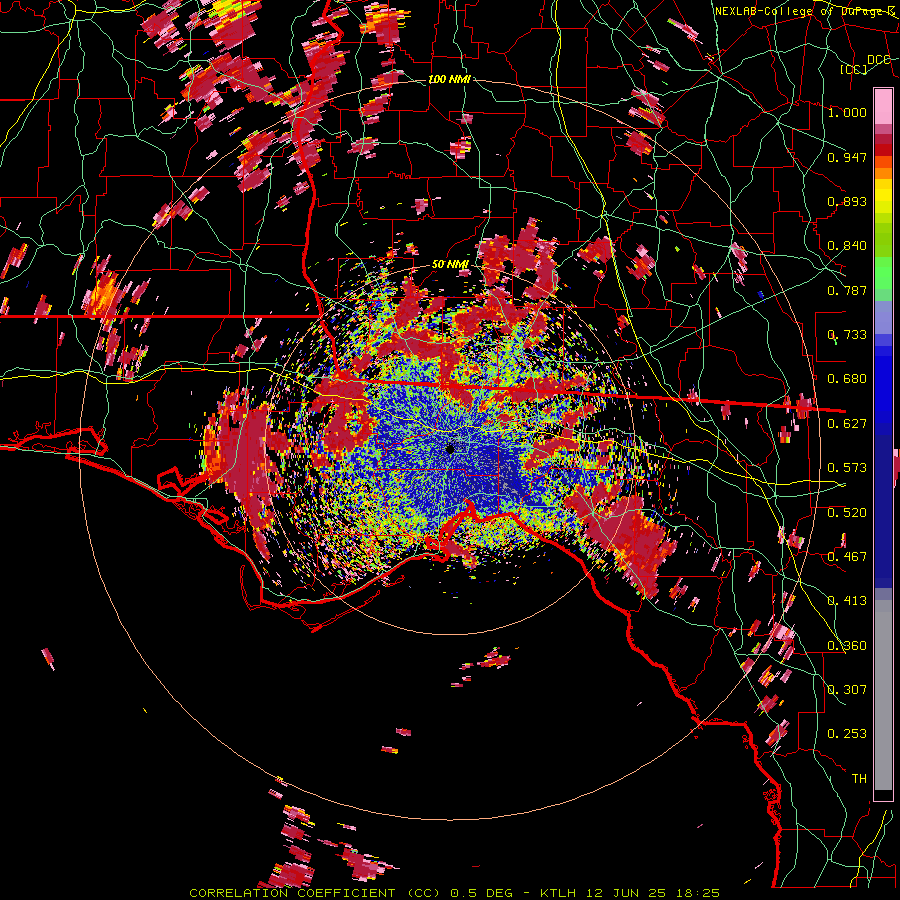
Task: Click the 0.627 scale label
Action: (x=847, y=424)
